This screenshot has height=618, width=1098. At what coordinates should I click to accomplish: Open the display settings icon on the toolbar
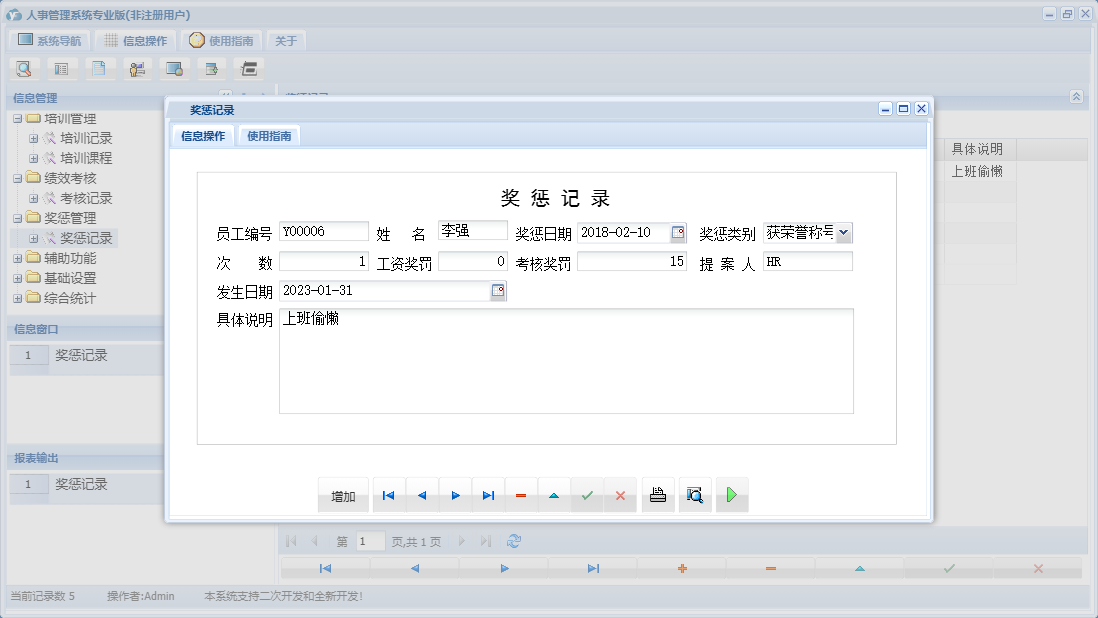(172, 68)
